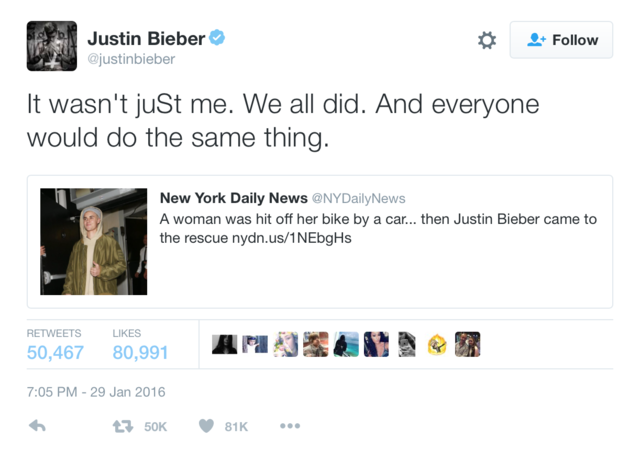
Task: Open the quoted tweet's photo thumbnail
Action: point(94,241)
